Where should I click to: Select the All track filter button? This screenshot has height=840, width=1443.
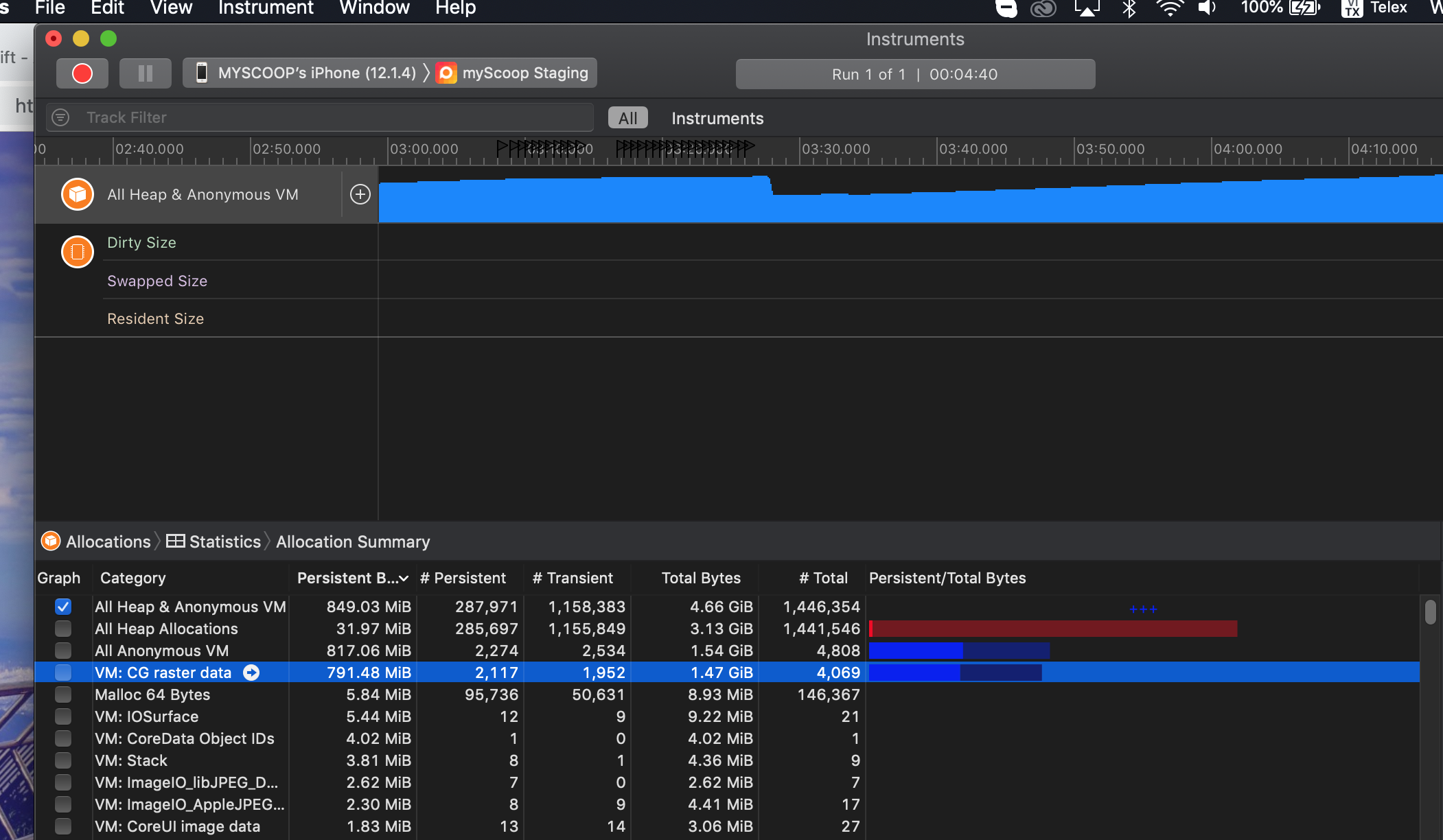point(627,118)
